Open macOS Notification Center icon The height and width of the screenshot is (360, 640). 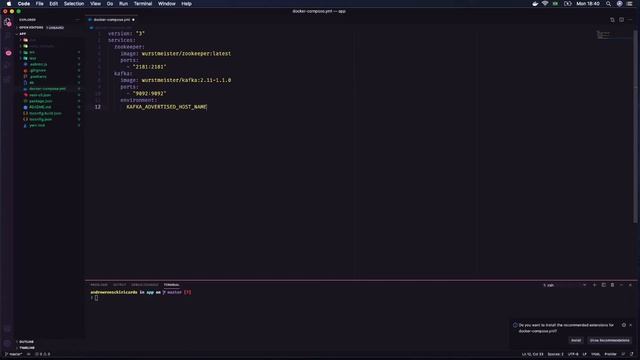pyautogui.click(x=629, y=4)
